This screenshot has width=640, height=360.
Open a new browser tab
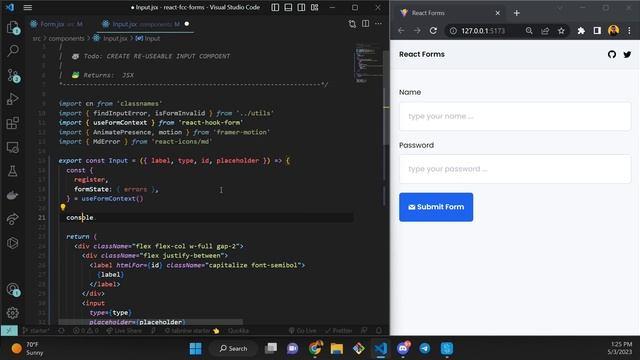tap(517, 13)
